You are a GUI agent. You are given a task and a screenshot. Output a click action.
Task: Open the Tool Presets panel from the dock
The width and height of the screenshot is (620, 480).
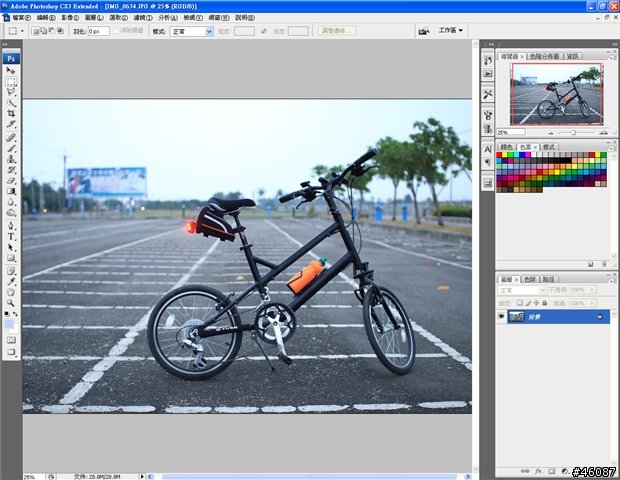coord(488,94)
